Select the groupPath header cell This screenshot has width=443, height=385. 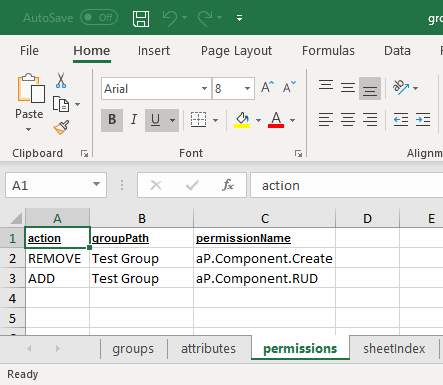coord(142,238)
